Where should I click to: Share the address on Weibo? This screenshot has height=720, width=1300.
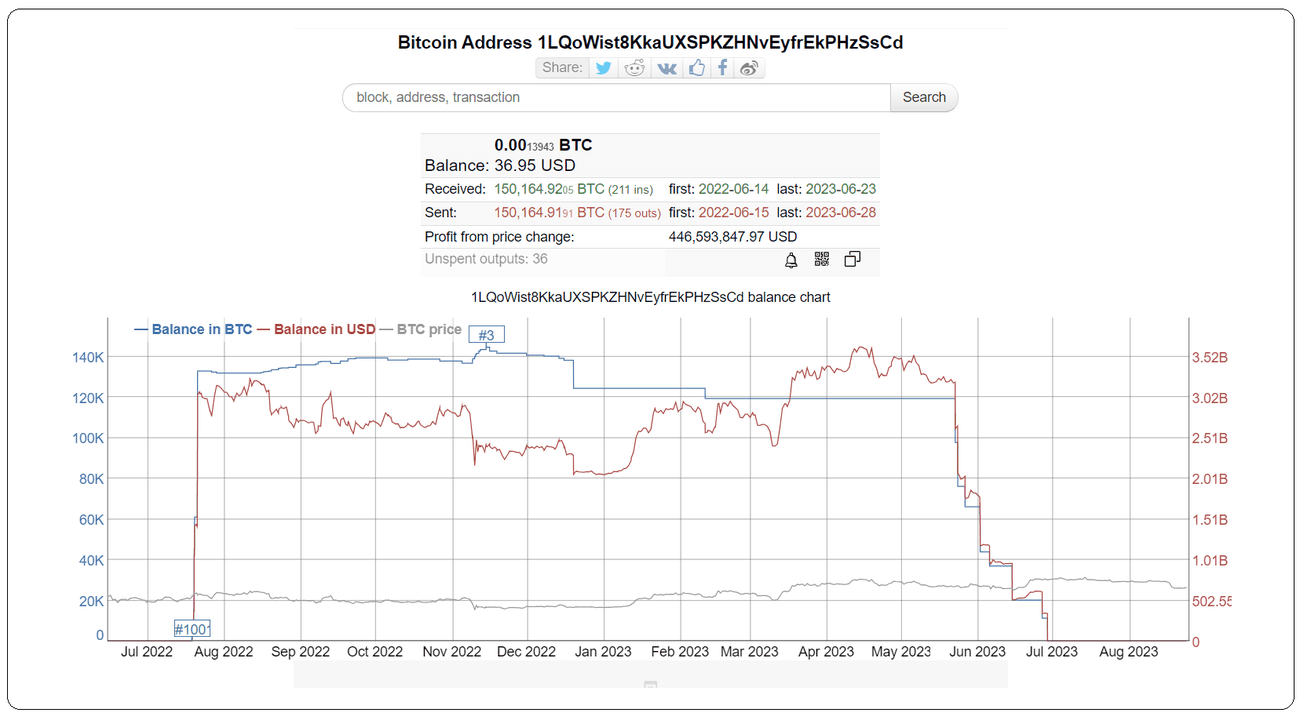(750, 68)
